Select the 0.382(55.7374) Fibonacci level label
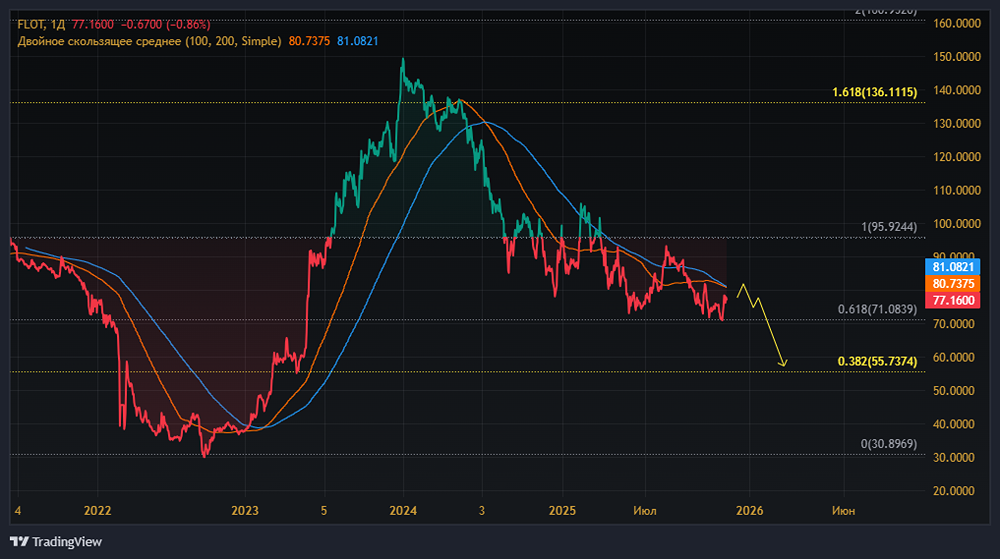The height and width of the screenshot is (559, 1000). tap(877, 361)
